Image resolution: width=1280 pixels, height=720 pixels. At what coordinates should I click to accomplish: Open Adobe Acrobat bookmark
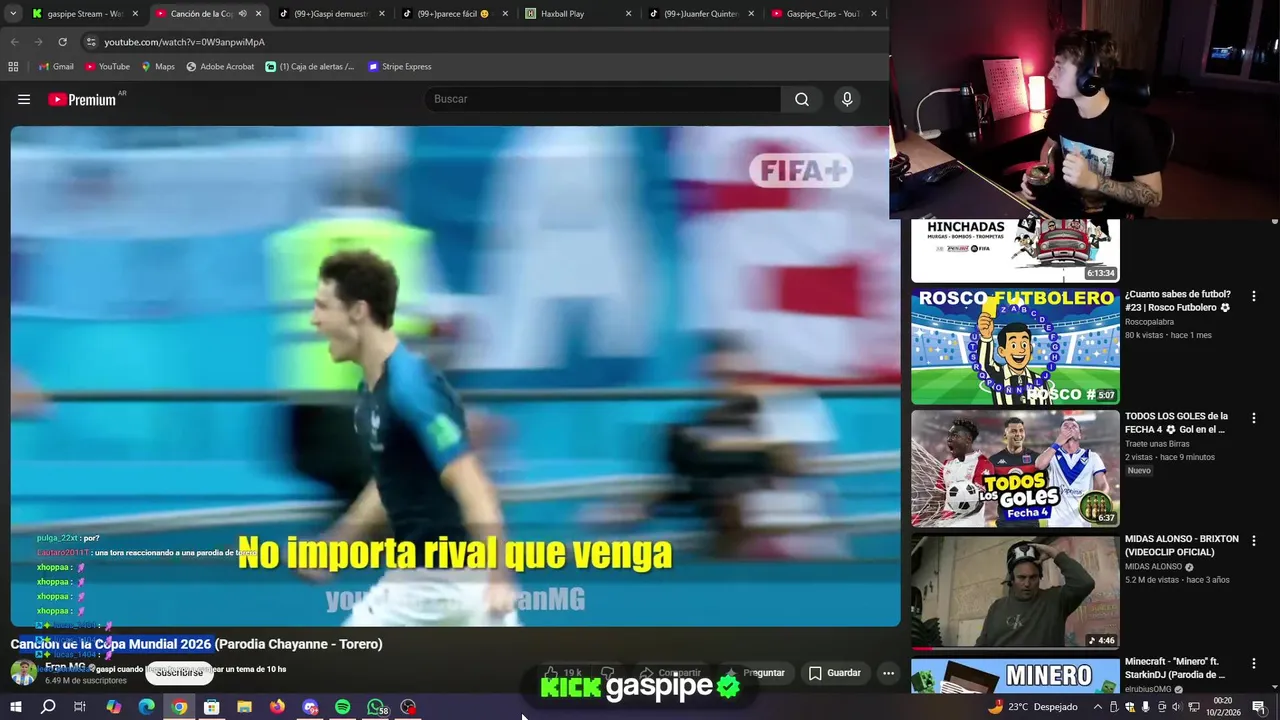(220, 67)
